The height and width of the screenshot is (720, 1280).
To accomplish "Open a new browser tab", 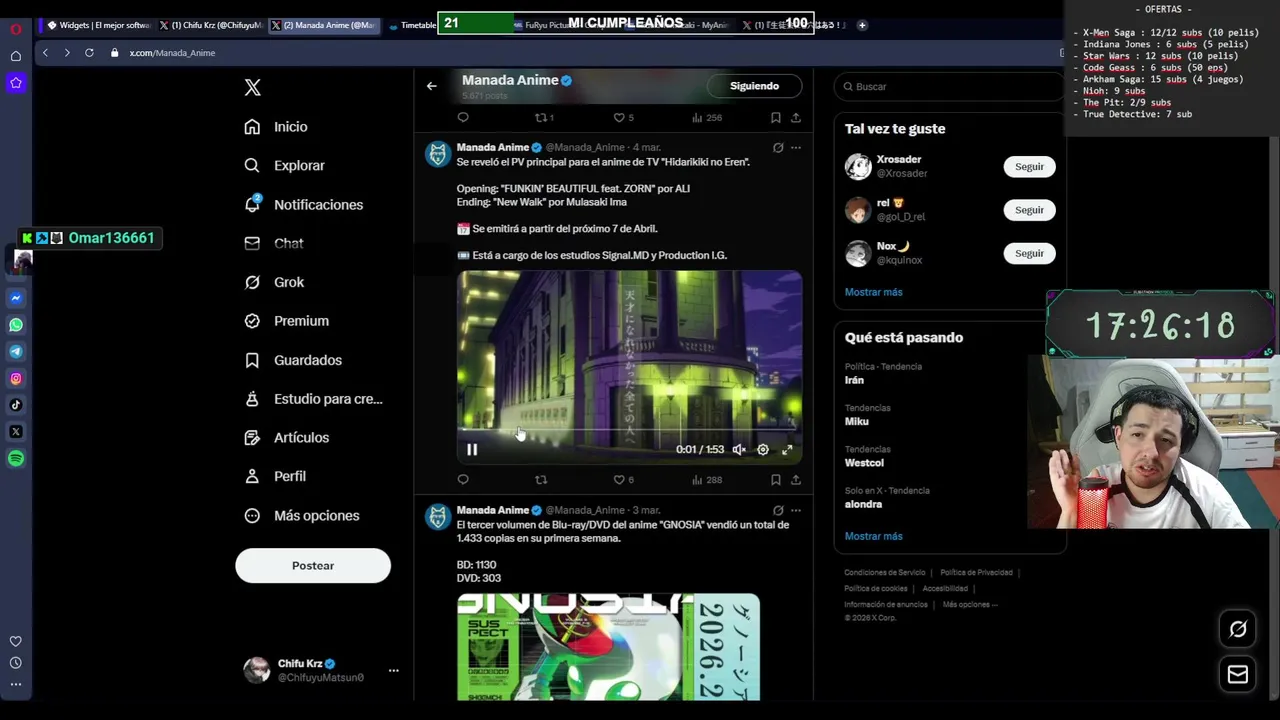I will (862, 25).
